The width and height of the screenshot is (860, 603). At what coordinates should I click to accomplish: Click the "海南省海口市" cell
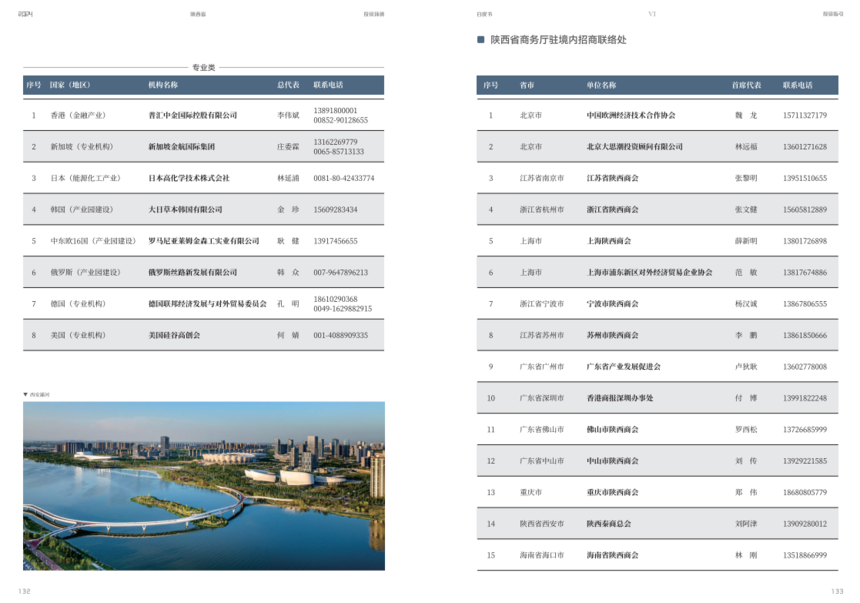pos(542,555)
